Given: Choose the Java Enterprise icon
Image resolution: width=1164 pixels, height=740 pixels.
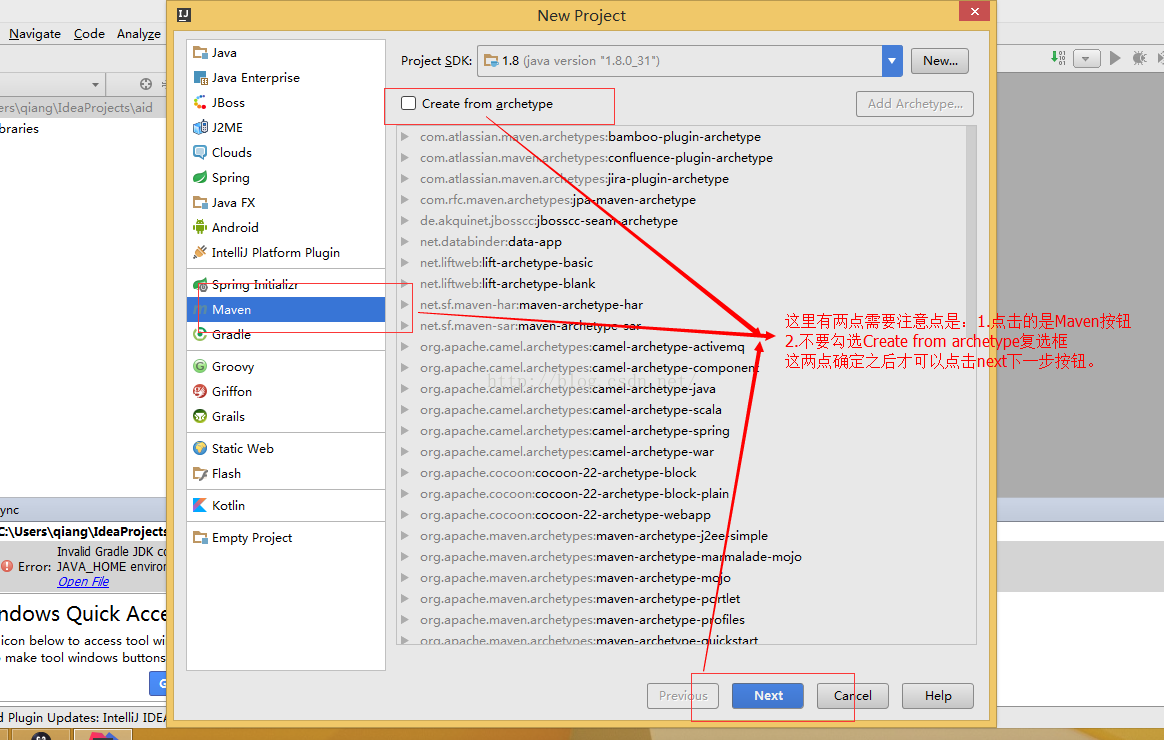Looking at the screenshot, I should (x=200, y=78).
